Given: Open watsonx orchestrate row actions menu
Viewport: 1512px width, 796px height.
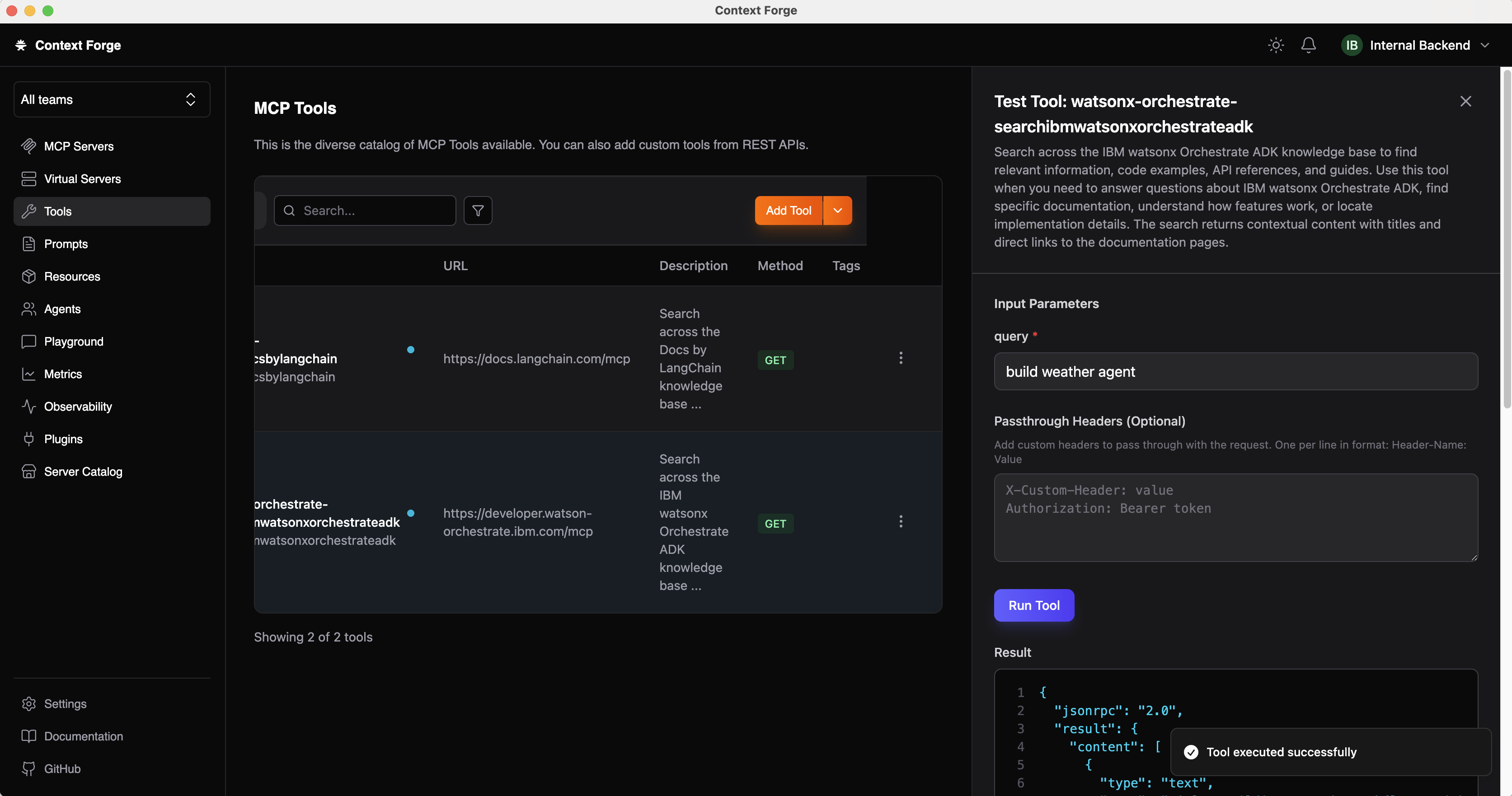Looking at the screenshot, I should click(x=901, y=521).
